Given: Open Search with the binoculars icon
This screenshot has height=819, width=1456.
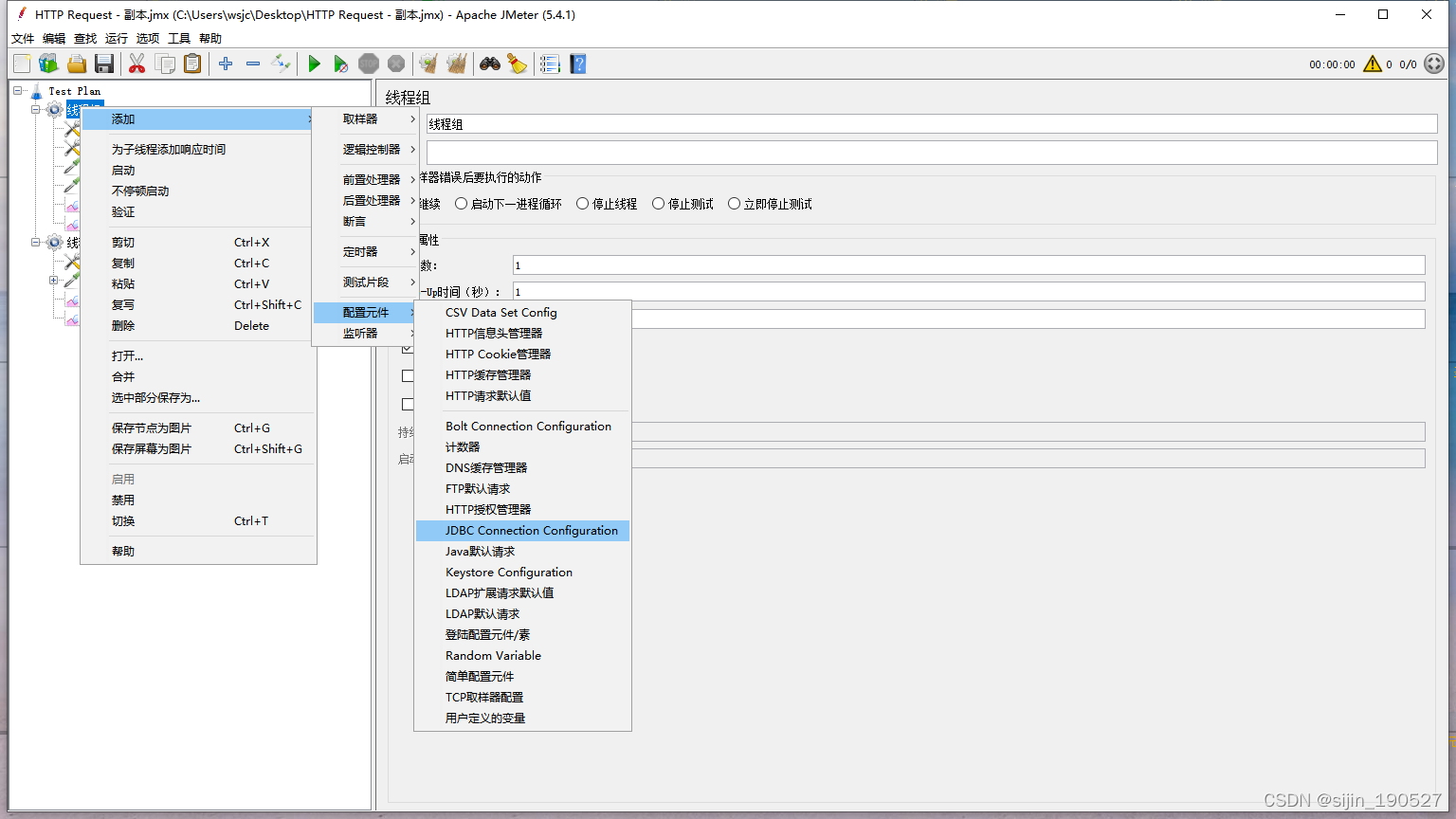Looking at the screenshot, I should coord(490,64).
